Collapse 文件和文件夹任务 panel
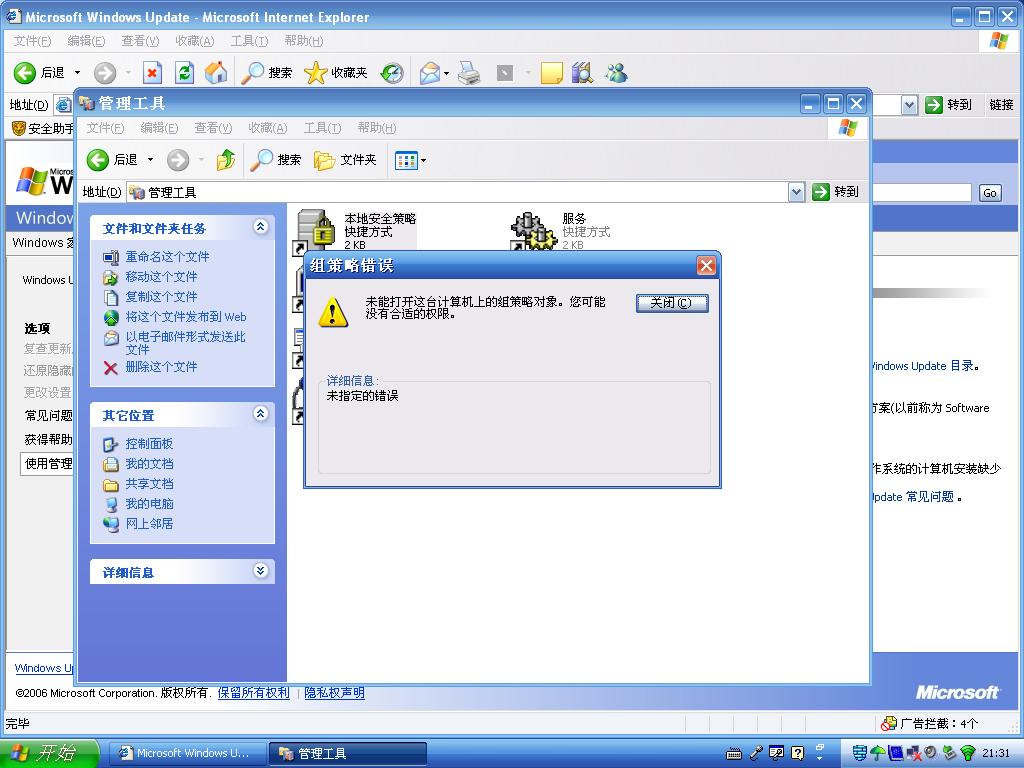This screenshot has height=768, width=1024. pyautogui.click(x=261, y=227)
